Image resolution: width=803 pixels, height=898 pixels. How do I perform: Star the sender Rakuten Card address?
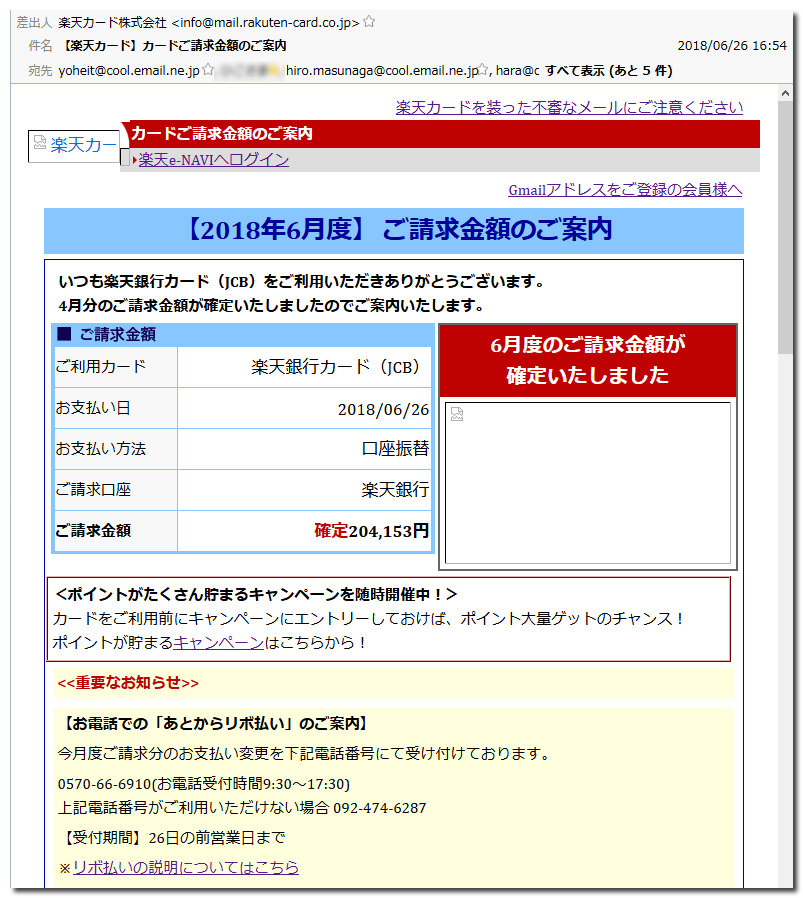[369, 22]
